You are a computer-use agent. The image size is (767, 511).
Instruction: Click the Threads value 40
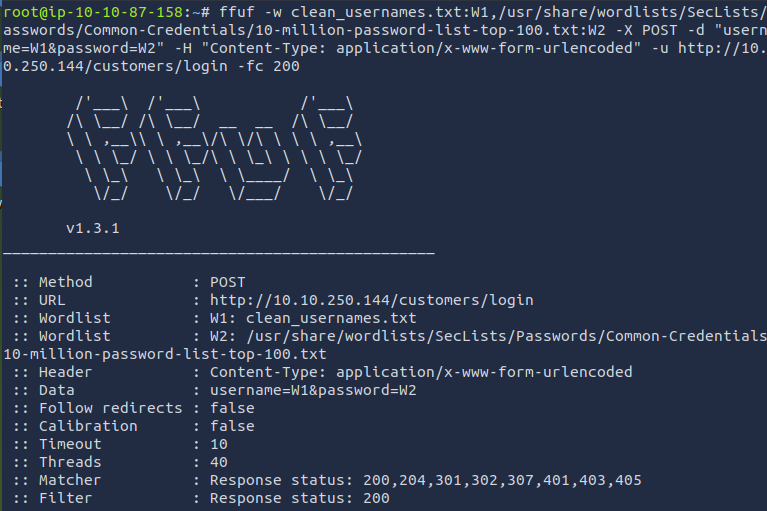(218, 462)
